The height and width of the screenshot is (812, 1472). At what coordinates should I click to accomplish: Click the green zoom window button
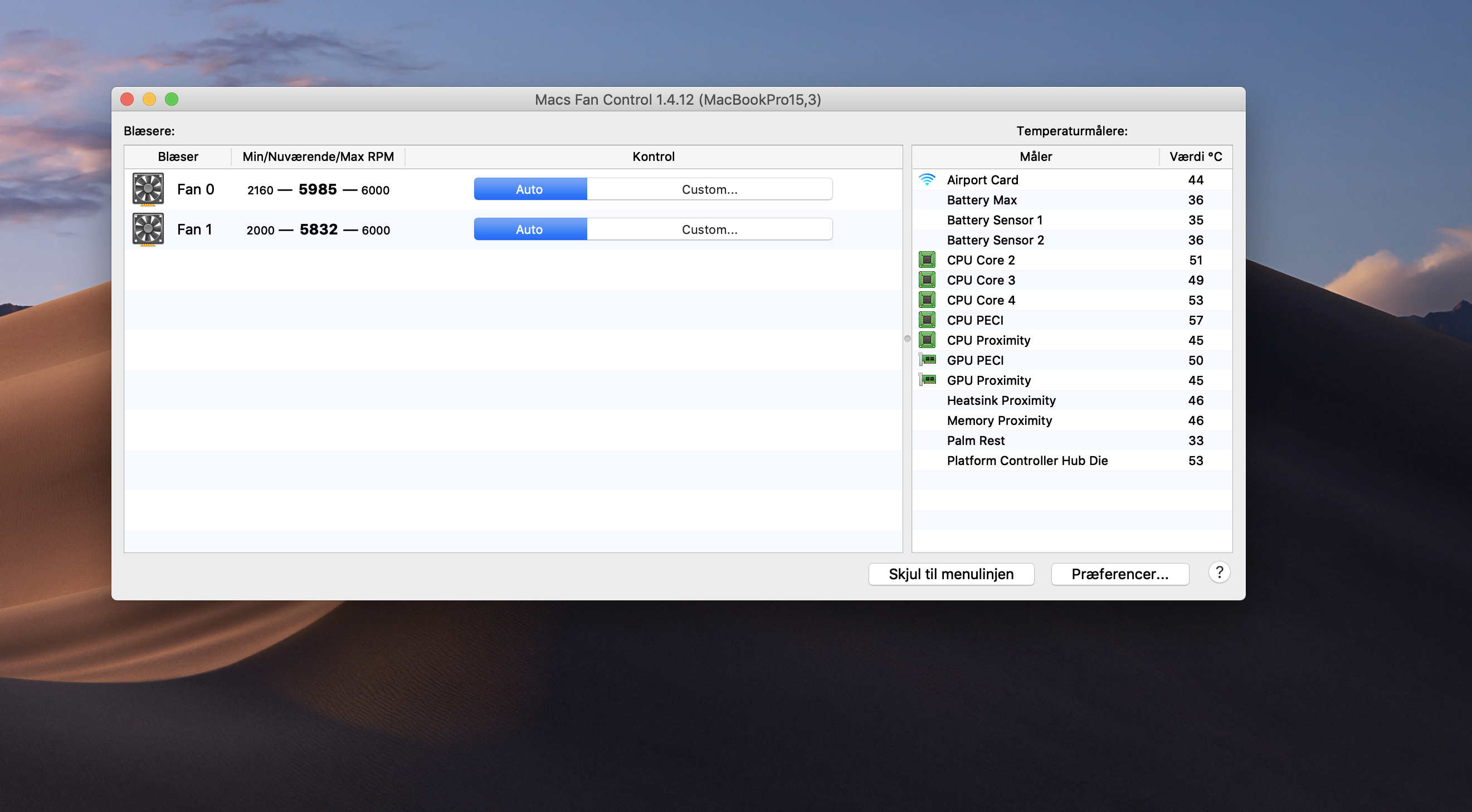pos(172,99)
